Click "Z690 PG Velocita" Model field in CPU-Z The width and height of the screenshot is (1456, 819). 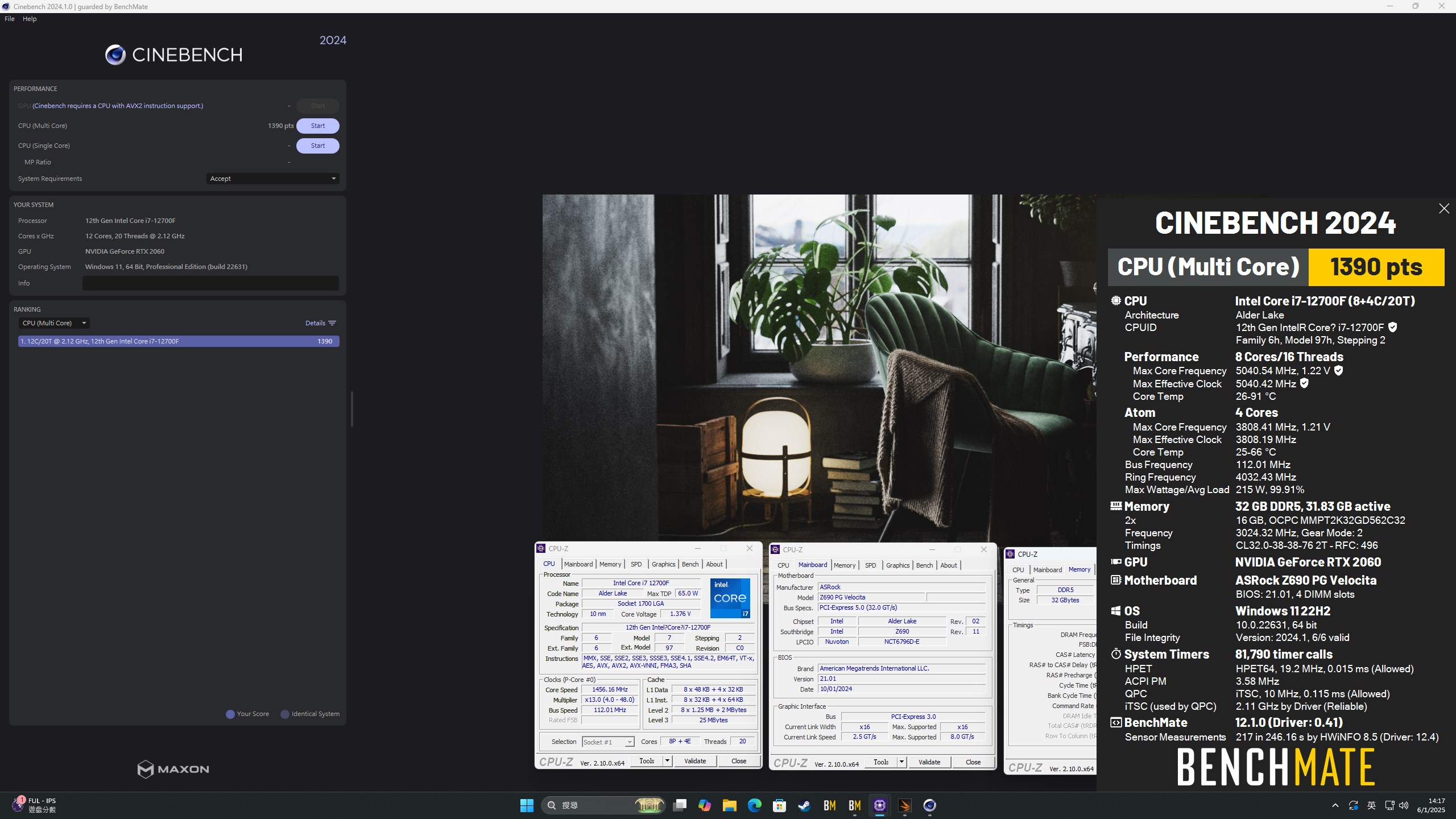(x=871, y=597)
